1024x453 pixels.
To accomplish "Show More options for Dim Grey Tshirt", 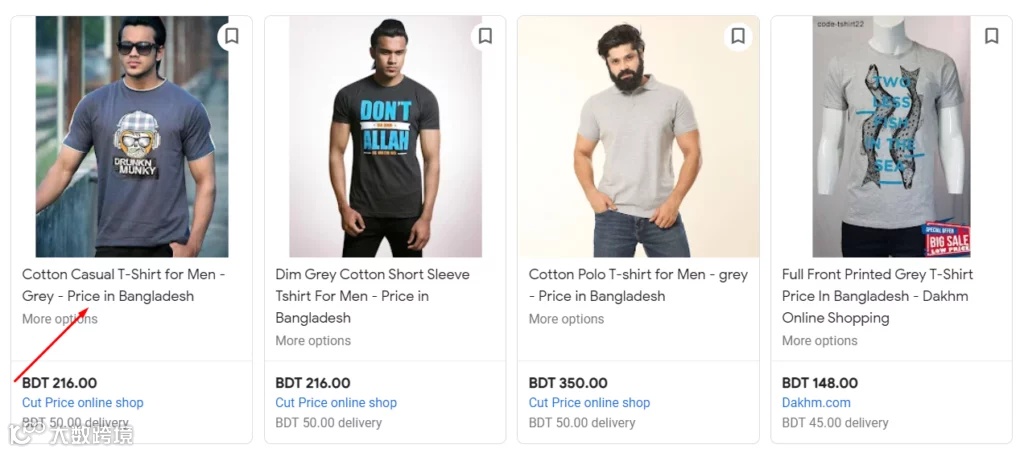I will [313, 341].
